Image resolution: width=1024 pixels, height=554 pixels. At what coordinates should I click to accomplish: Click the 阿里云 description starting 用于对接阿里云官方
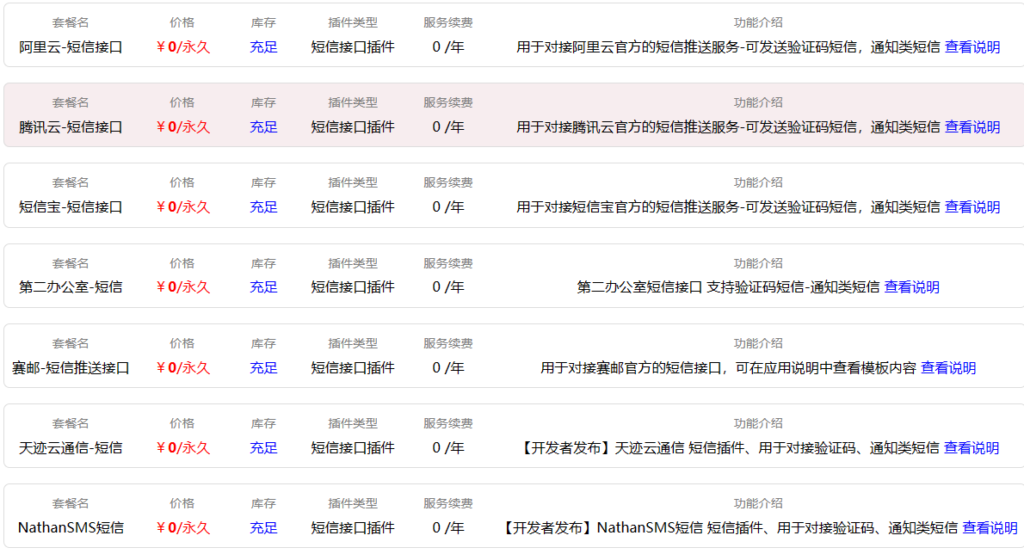click(728, 47)
